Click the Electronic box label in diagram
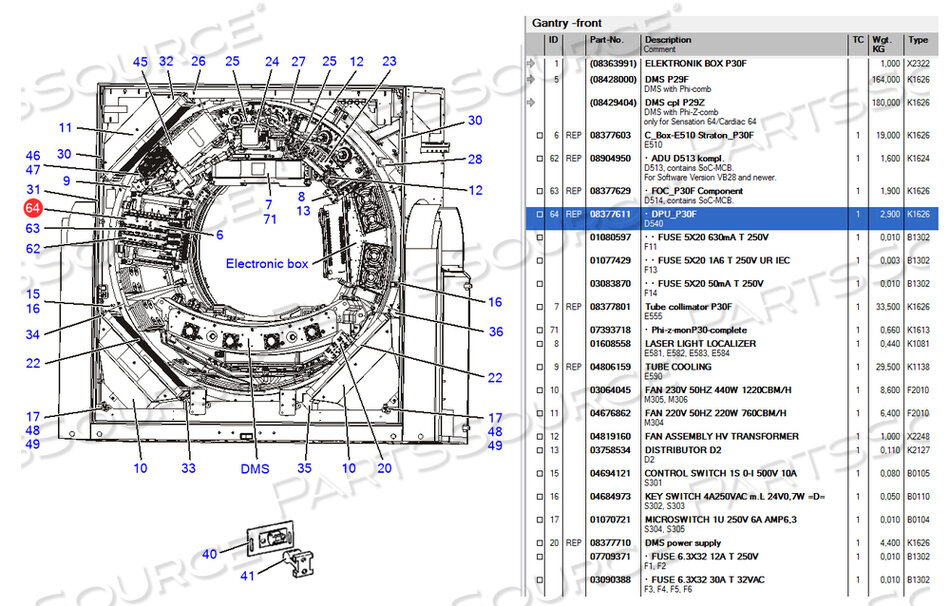This screenshot has width=950, height=606. (x=267, y=264)
